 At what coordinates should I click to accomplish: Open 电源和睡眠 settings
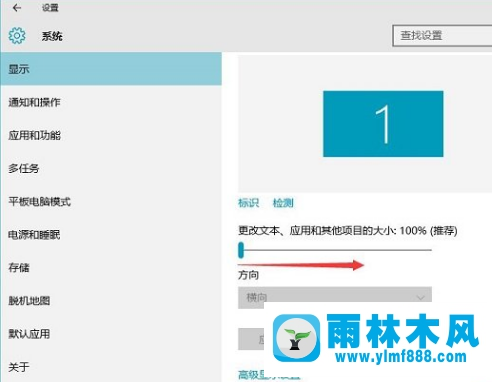click(111, 234)
